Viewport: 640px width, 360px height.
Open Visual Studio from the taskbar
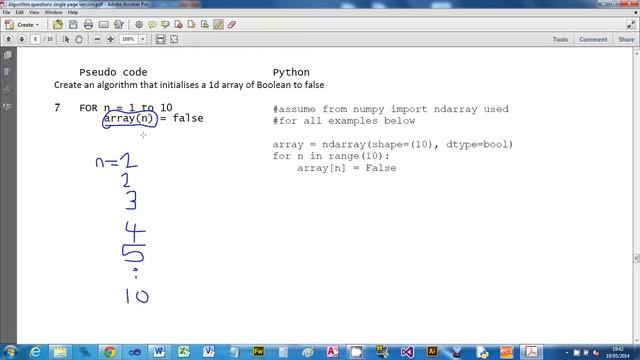coord(407,352)
